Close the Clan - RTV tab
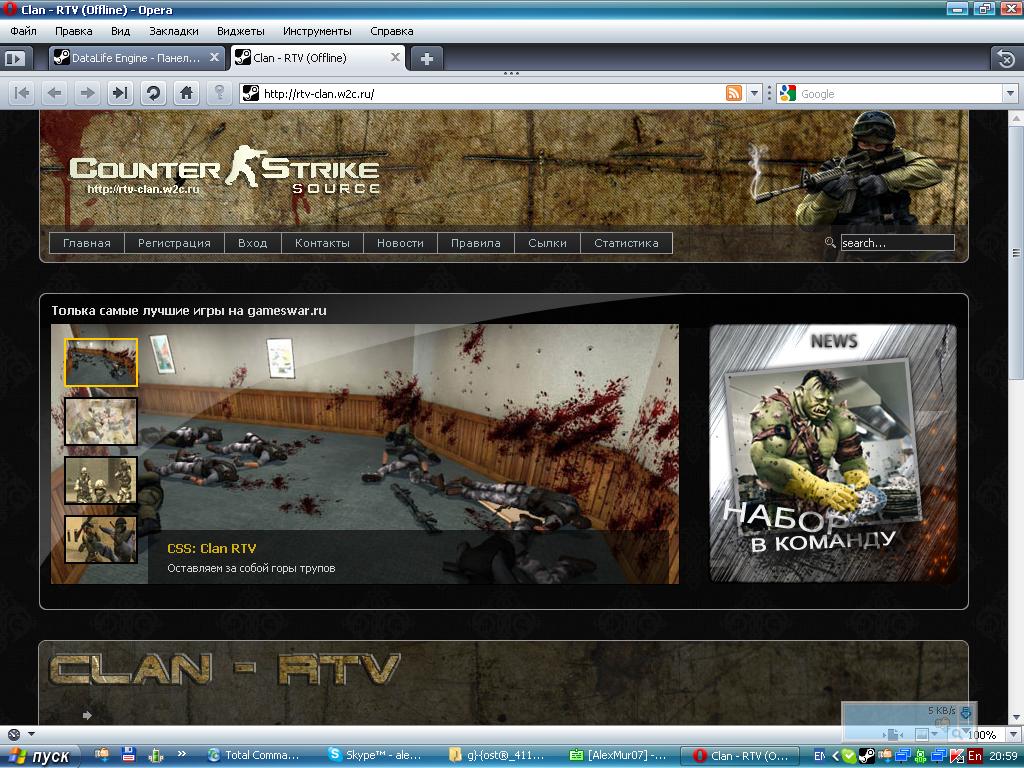The image size is (1024, 768). [395, 57]
